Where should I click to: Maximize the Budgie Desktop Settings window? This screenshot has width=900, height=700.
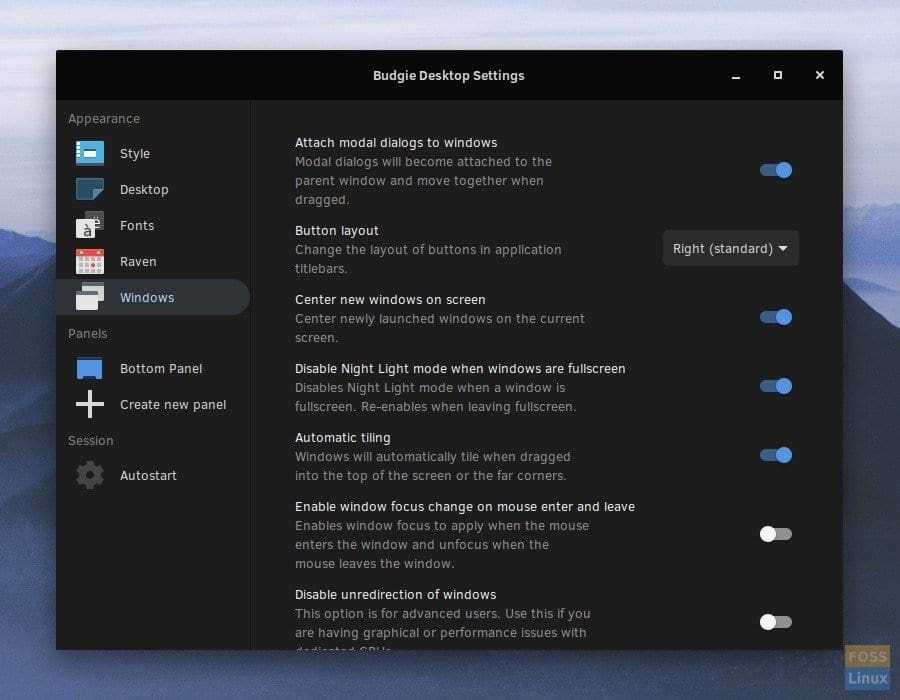[x=778, y=75]
